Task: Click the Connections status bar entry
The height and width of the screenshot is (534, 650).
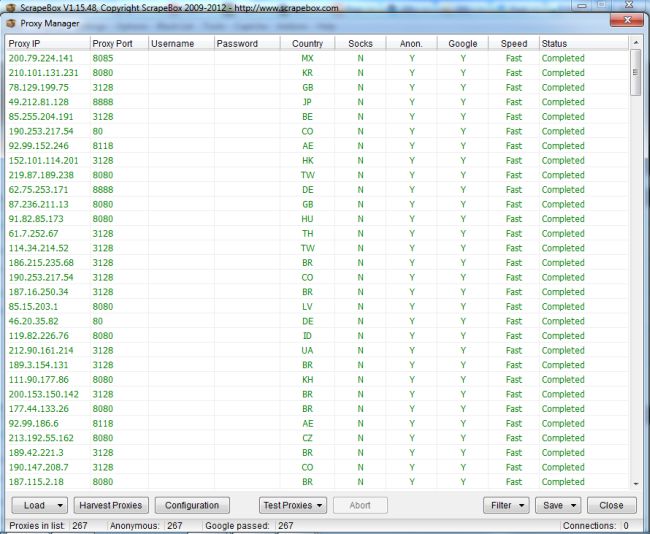Action: coord(596,526)
